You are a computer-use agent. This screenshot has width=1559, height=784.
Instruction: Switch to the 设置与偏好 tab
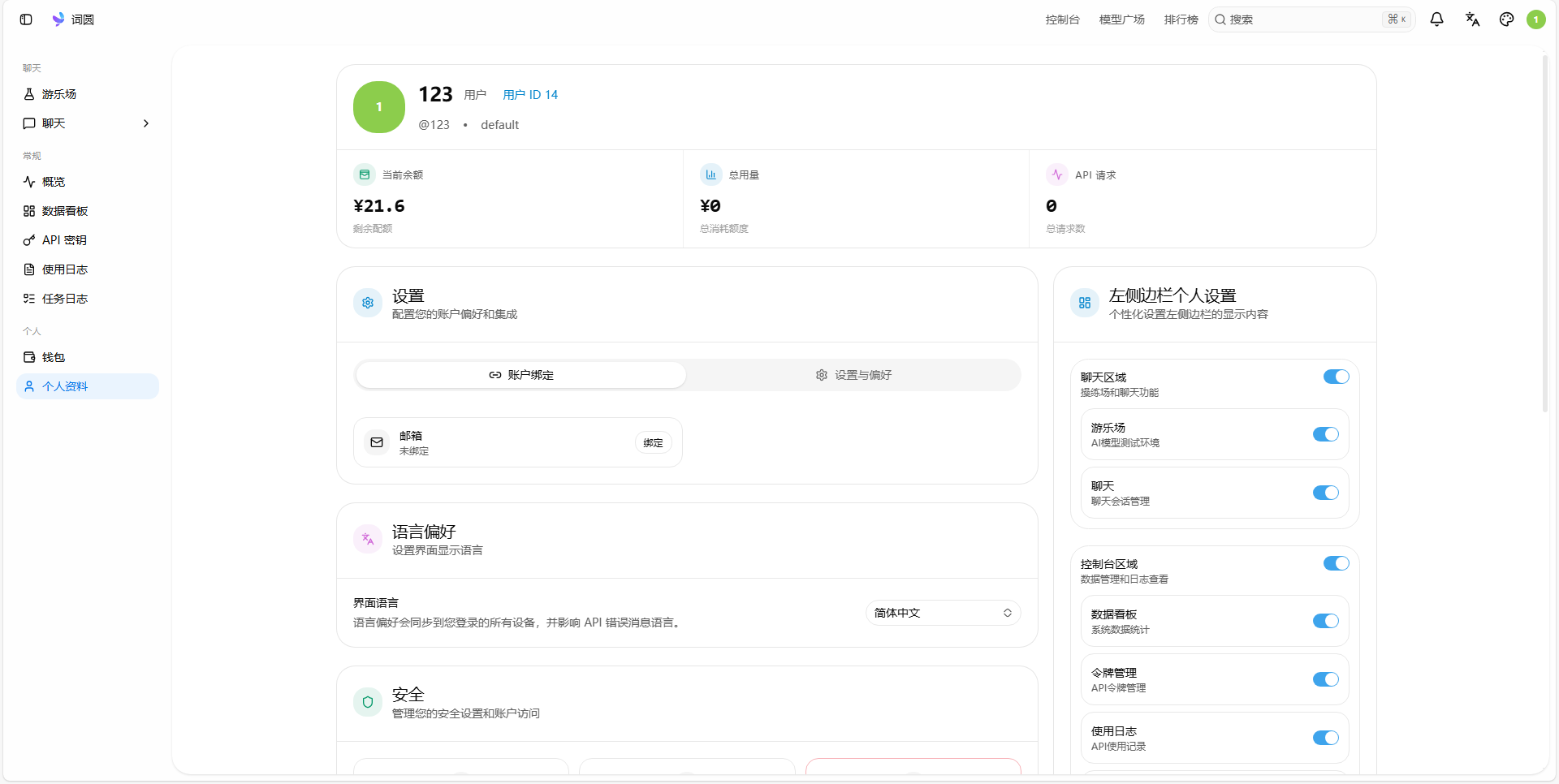pyautogui.click(x=853, y=375)
